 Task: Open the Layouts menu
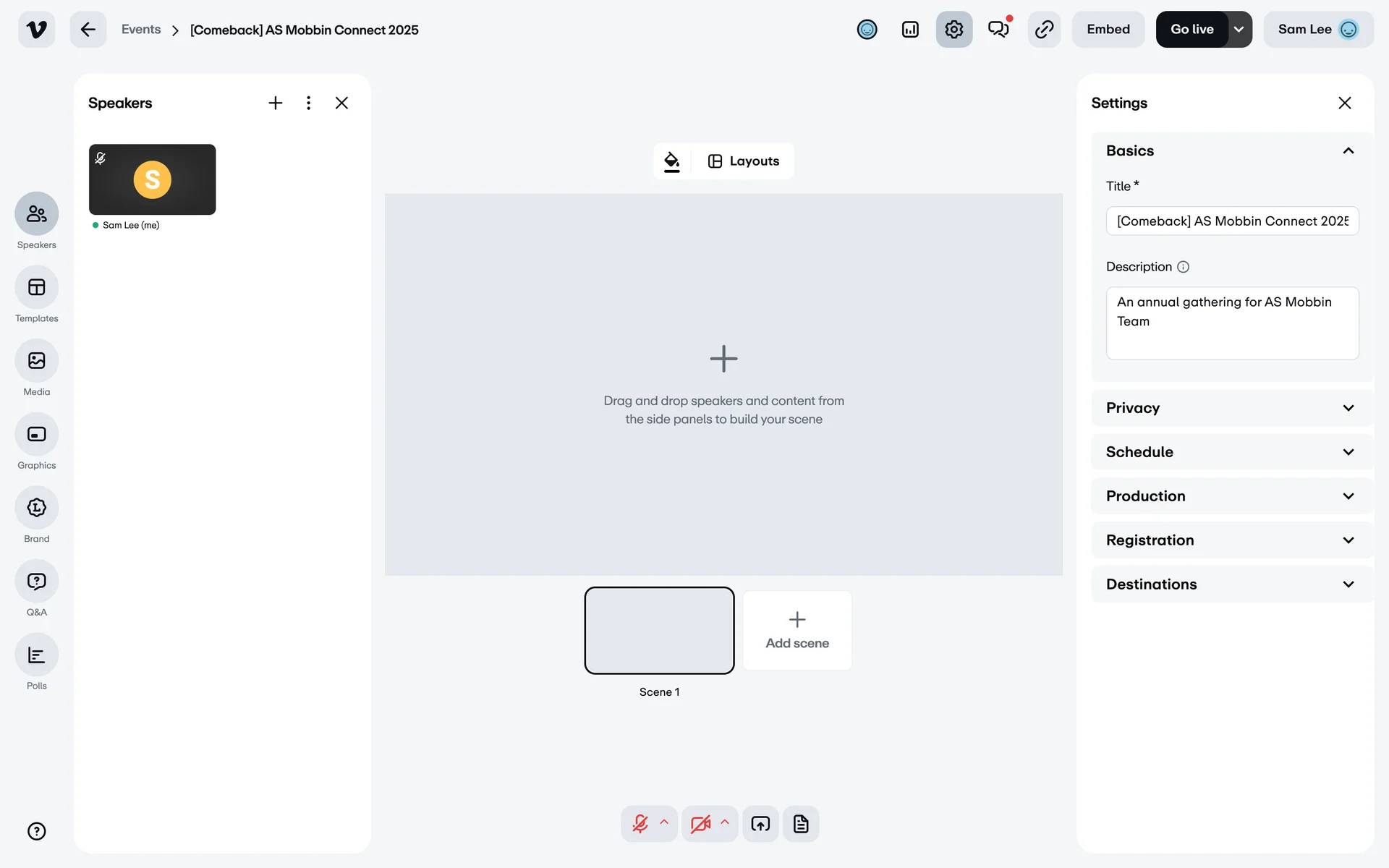coord(744,161)
